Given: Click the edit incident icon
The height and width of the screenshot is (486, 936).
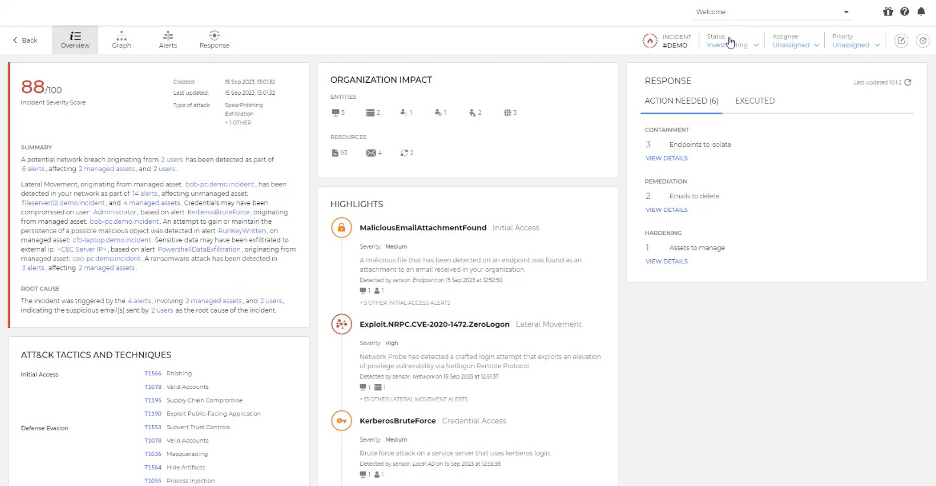Looking at the screenshot, I should [900, 41].
